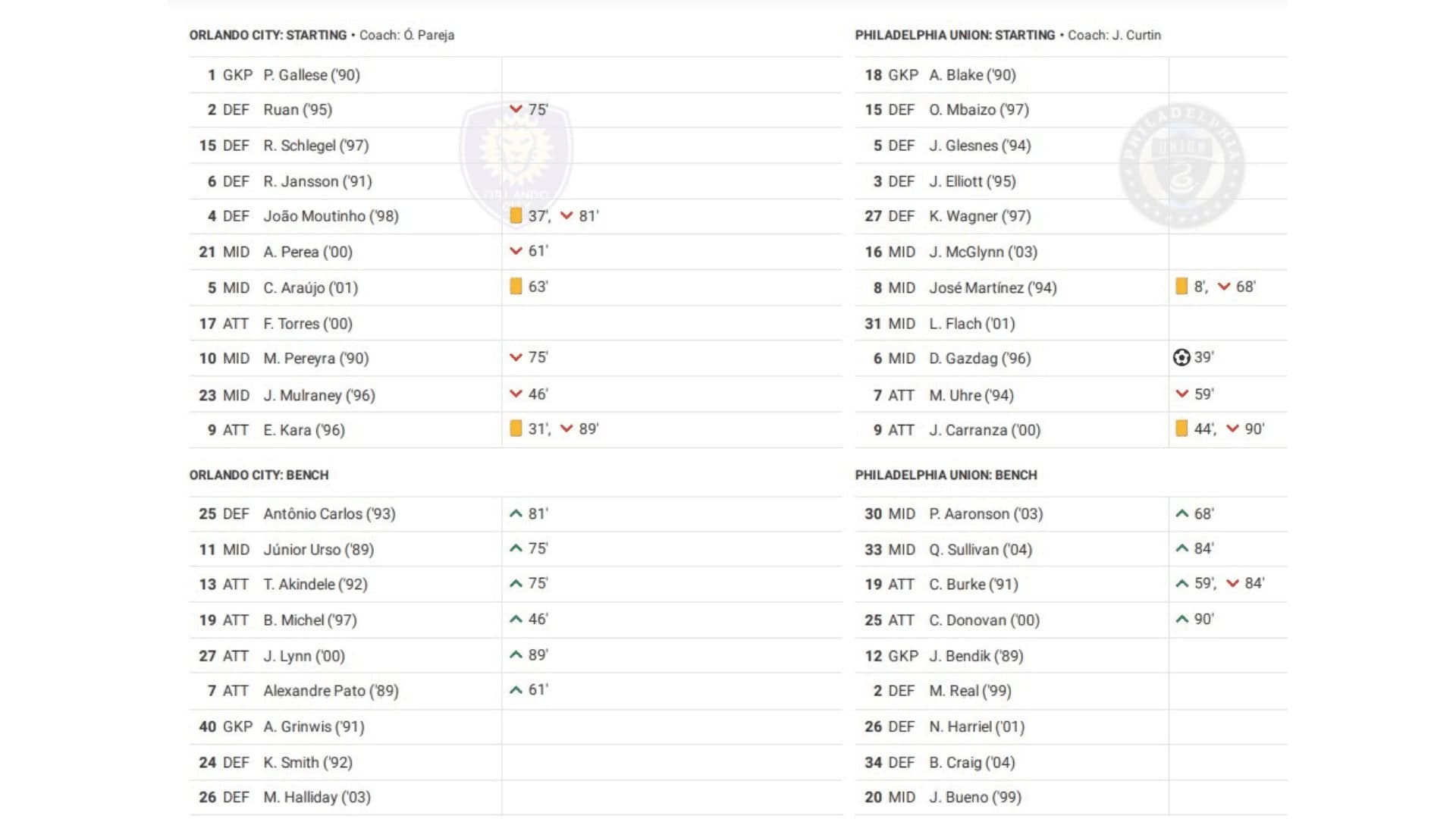Click Ruan's red substitution-off arrow
The height and width of the screenshot is (819, 1456).
coord(516,109)
